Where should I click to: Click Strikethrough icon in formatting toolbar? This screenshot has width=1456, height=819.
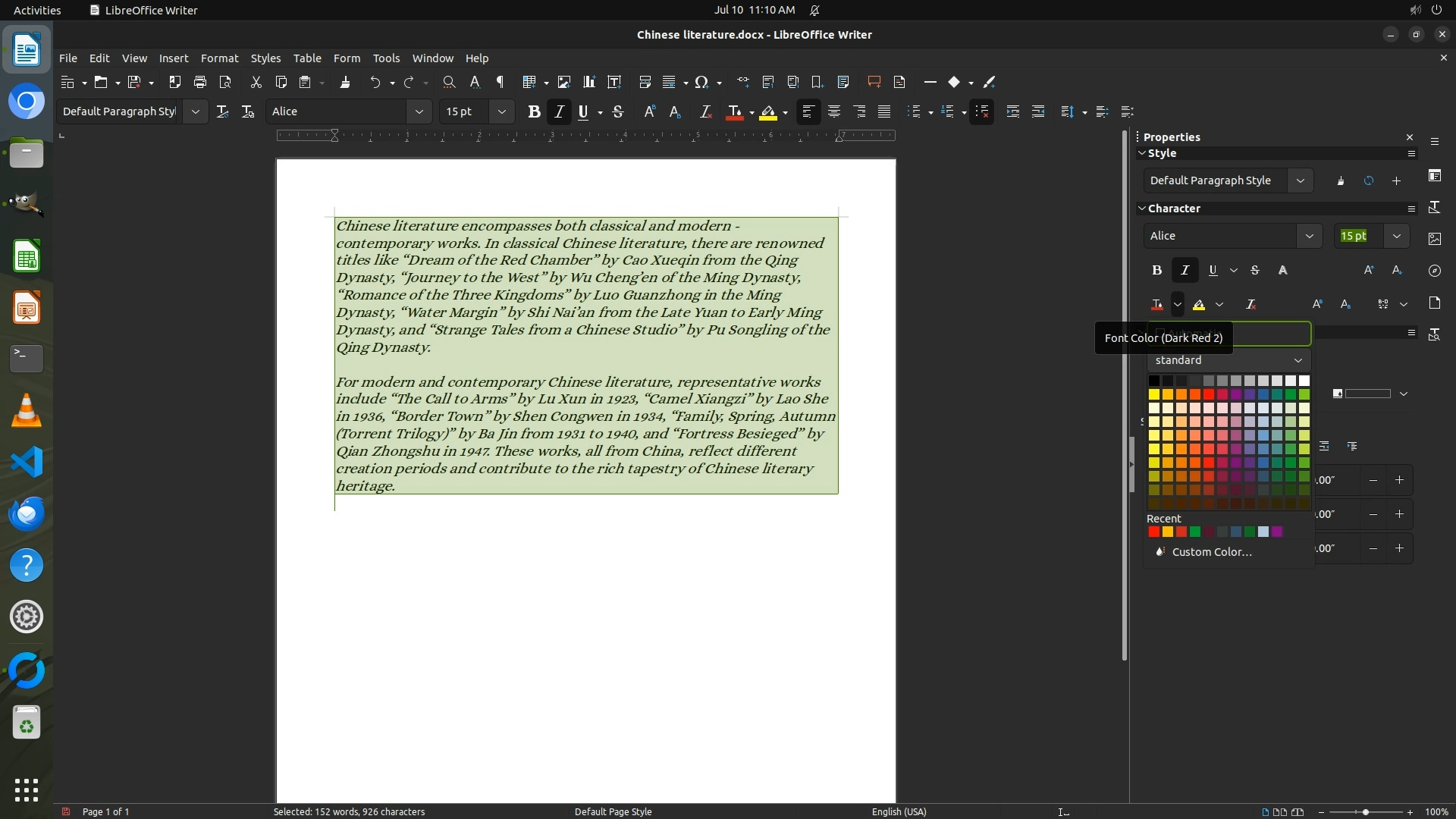618,111
